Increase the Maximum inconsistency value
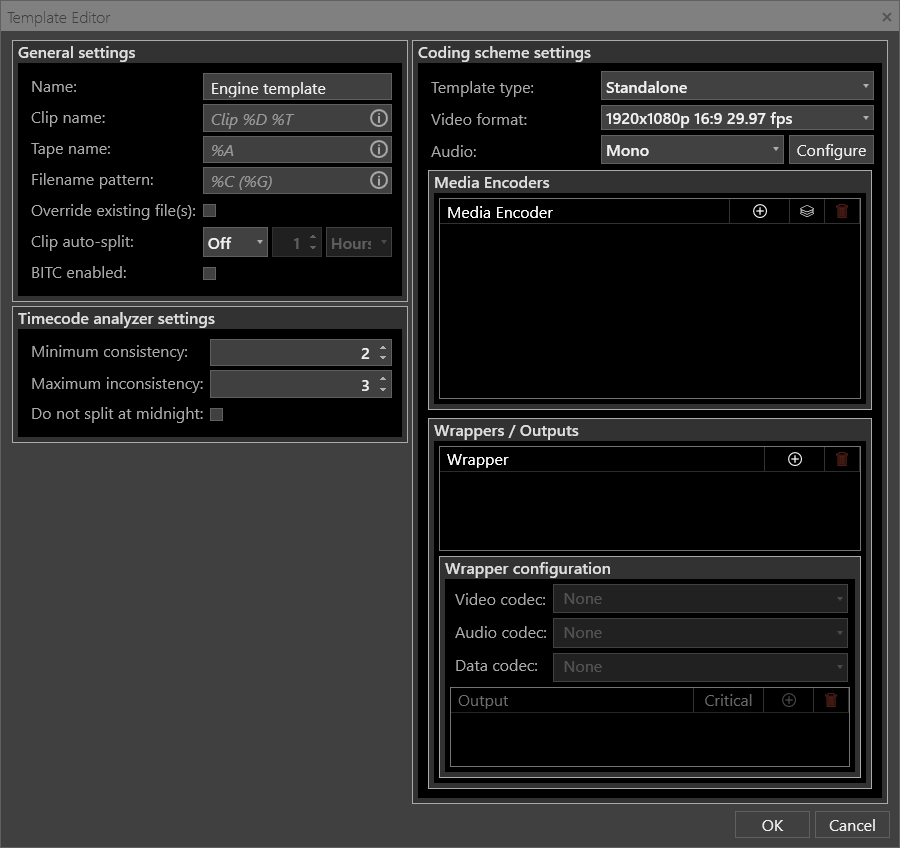The height and width of the screenshot is (848, 900). [383, 379]
